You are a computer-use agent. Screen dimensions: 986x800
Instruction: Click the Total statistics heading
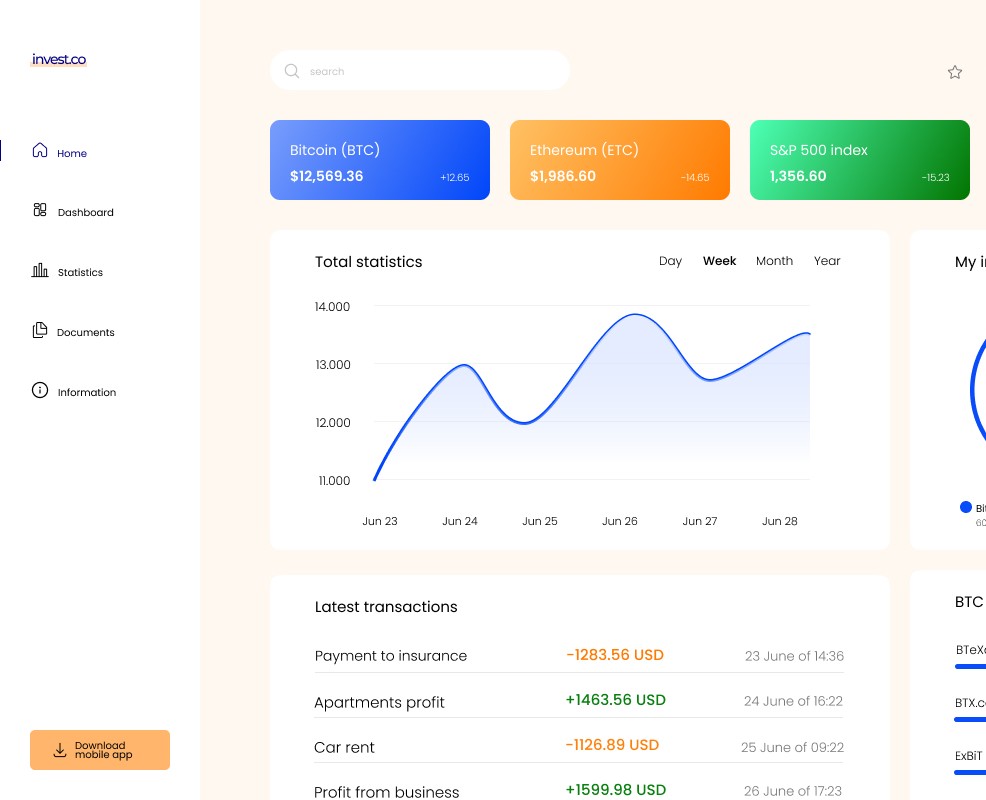(368, 262)
